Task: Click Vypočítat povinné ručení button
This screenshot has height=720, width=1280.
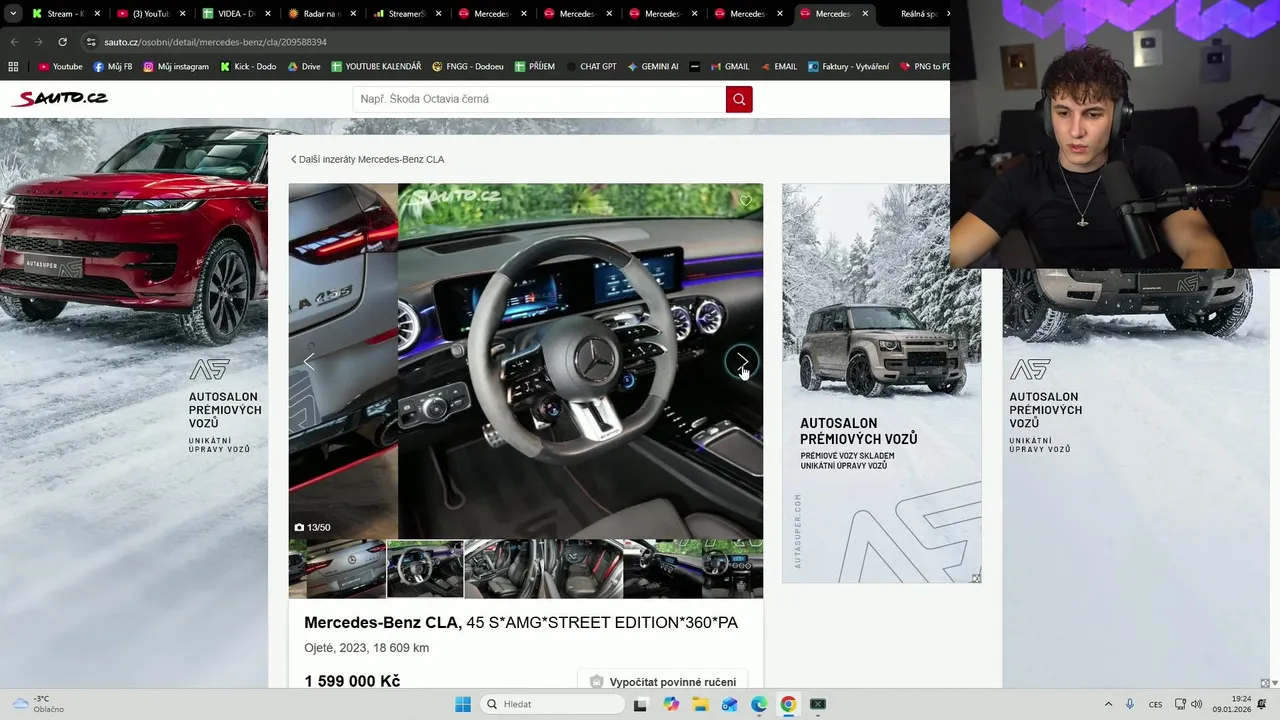Action: click(x=663, y=682)
